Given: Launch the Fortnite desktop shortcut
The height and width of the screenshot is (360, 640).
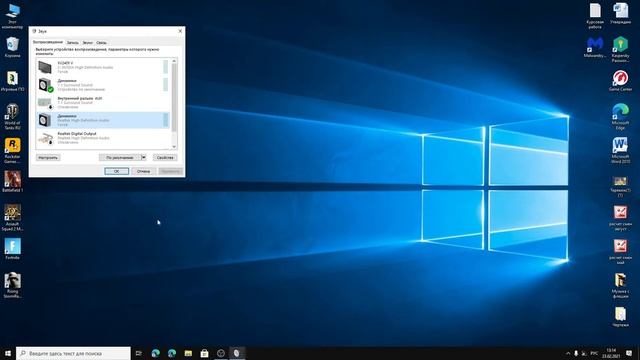Looking at the screenshot, I should [x=12, y=249].
